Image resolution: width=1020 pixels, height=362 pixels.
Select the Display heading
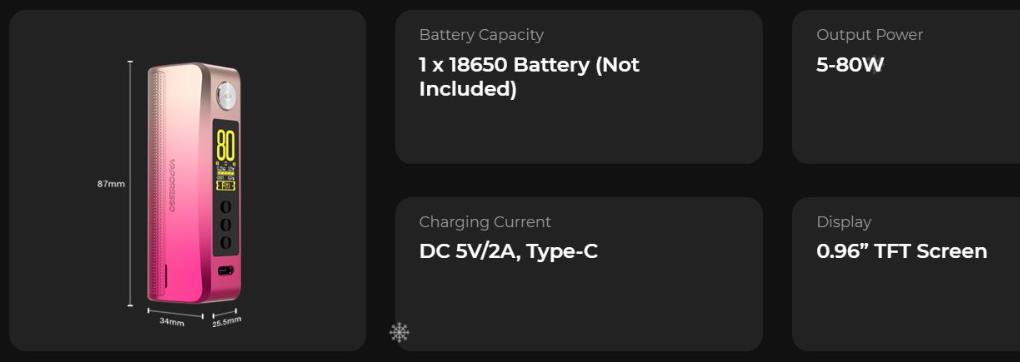click(x=843, y=221)
